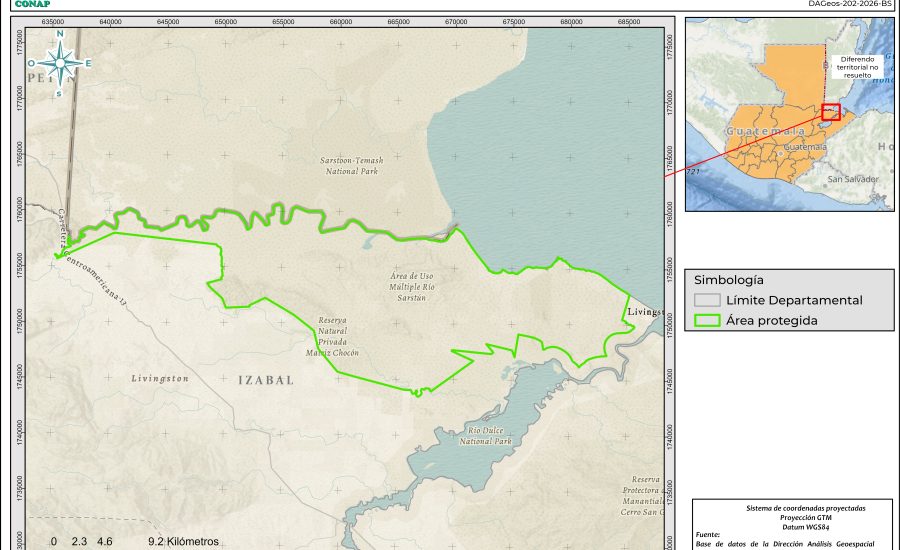This screenshot has width=900, height=550.
Task: Select the gray Límite Departamental legend symbol
Action: point(707,300)
